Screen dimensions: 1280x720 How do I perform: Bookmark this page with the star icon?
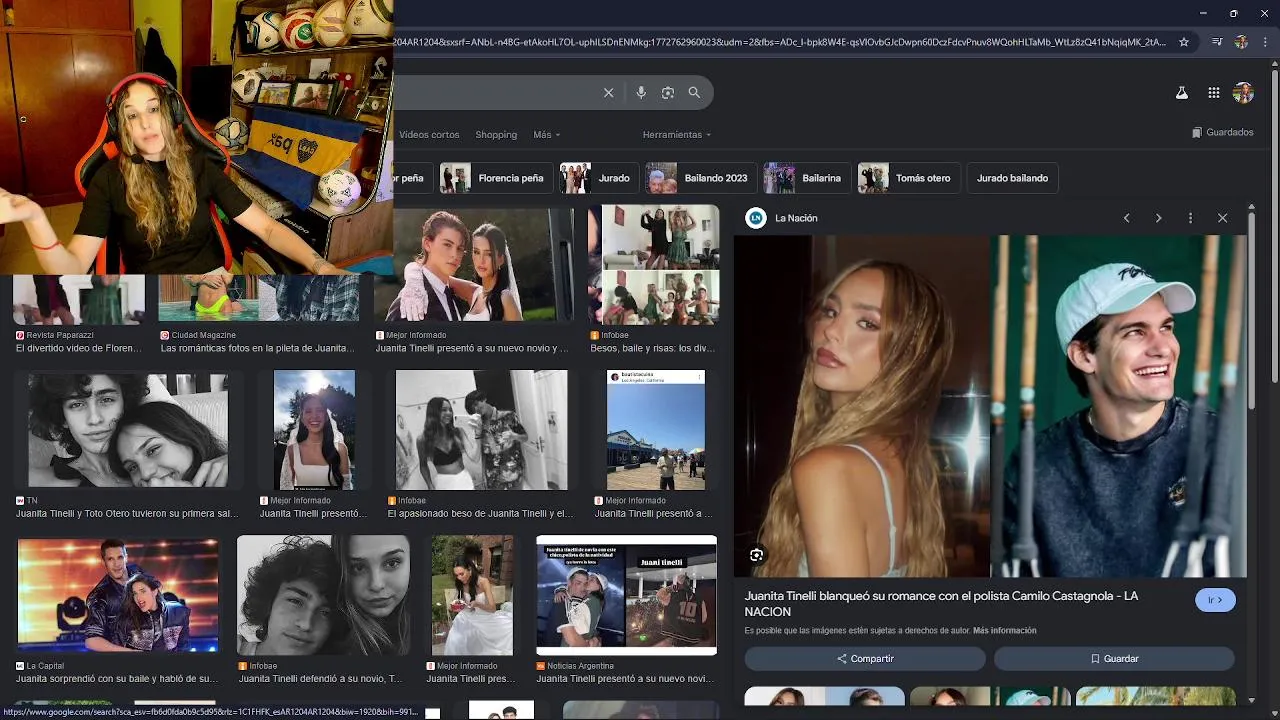pos(1184,42)
